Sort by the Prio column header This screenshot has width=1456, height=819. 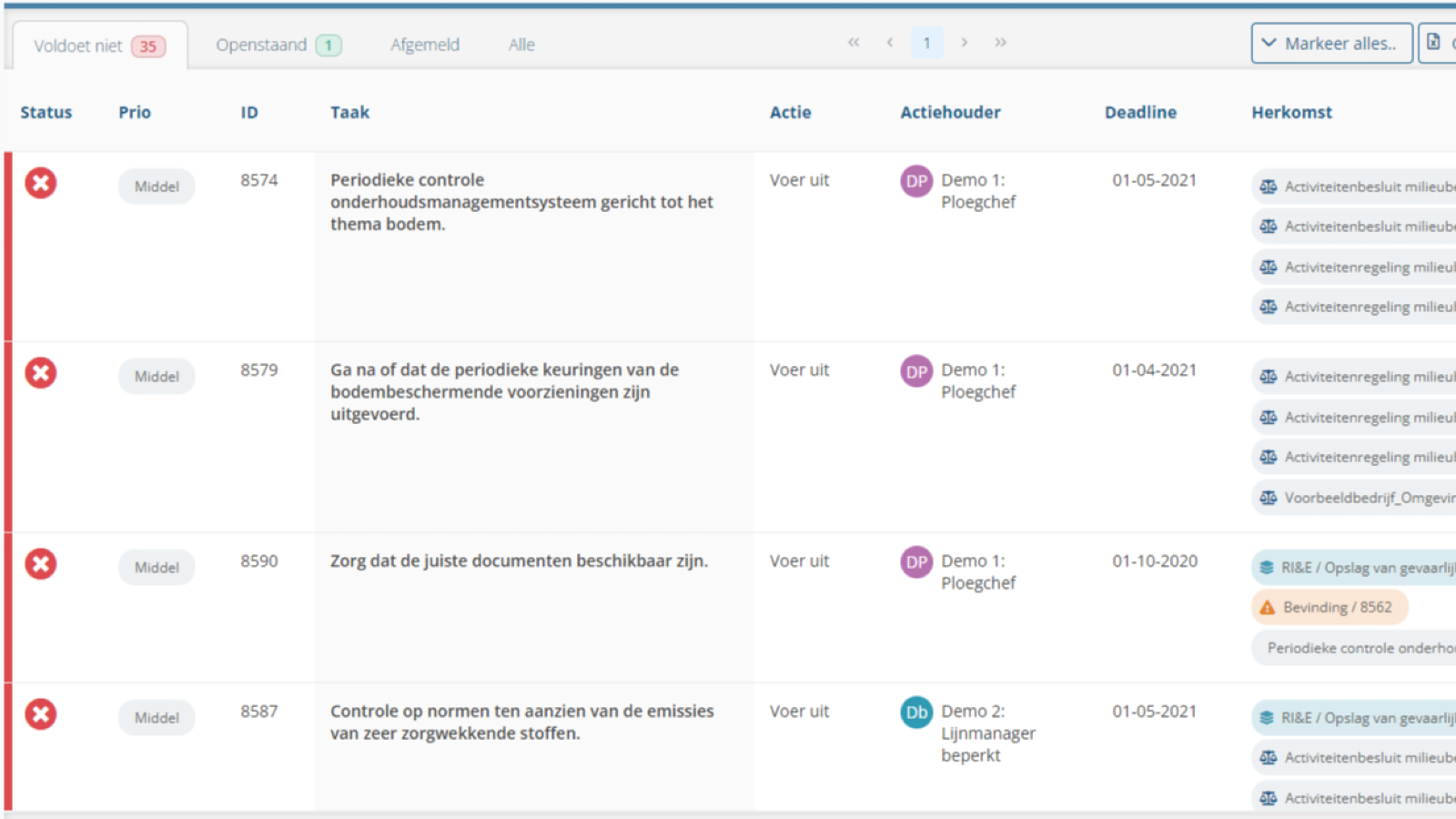[135, 113]
